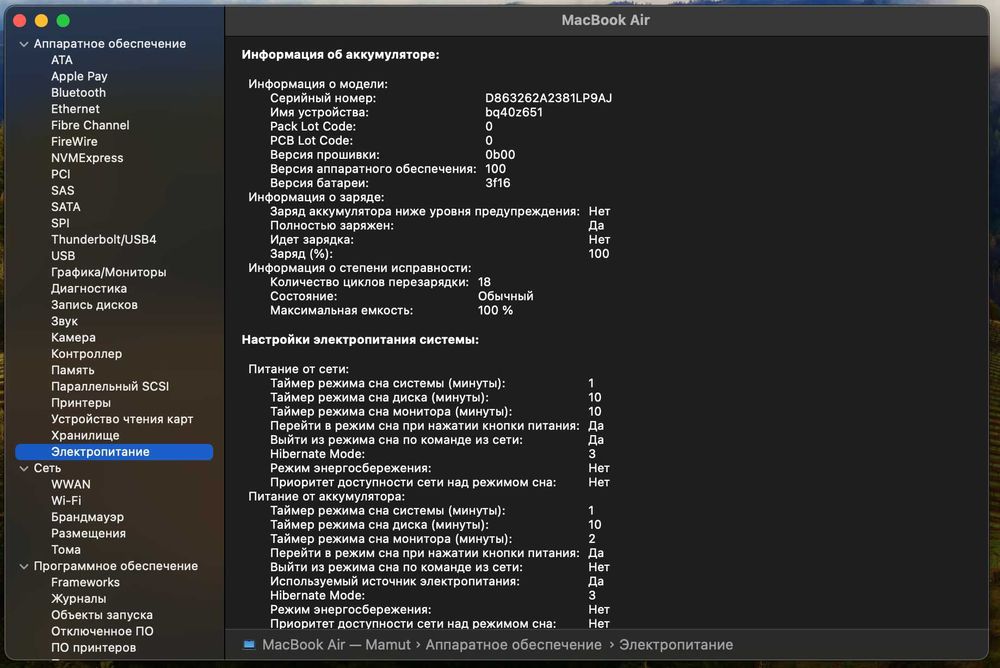
Task: Select Frameworks under Программное обеспечение
Action: 85,583
